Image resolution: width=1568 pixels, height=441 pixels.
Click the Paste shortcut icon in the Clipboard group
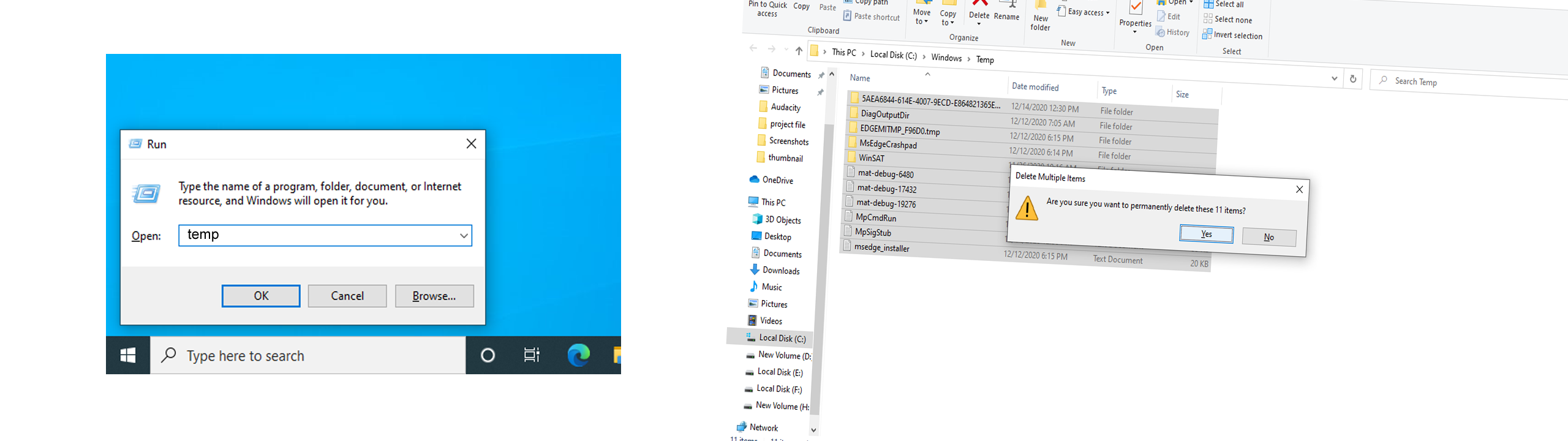pos(847,16)
